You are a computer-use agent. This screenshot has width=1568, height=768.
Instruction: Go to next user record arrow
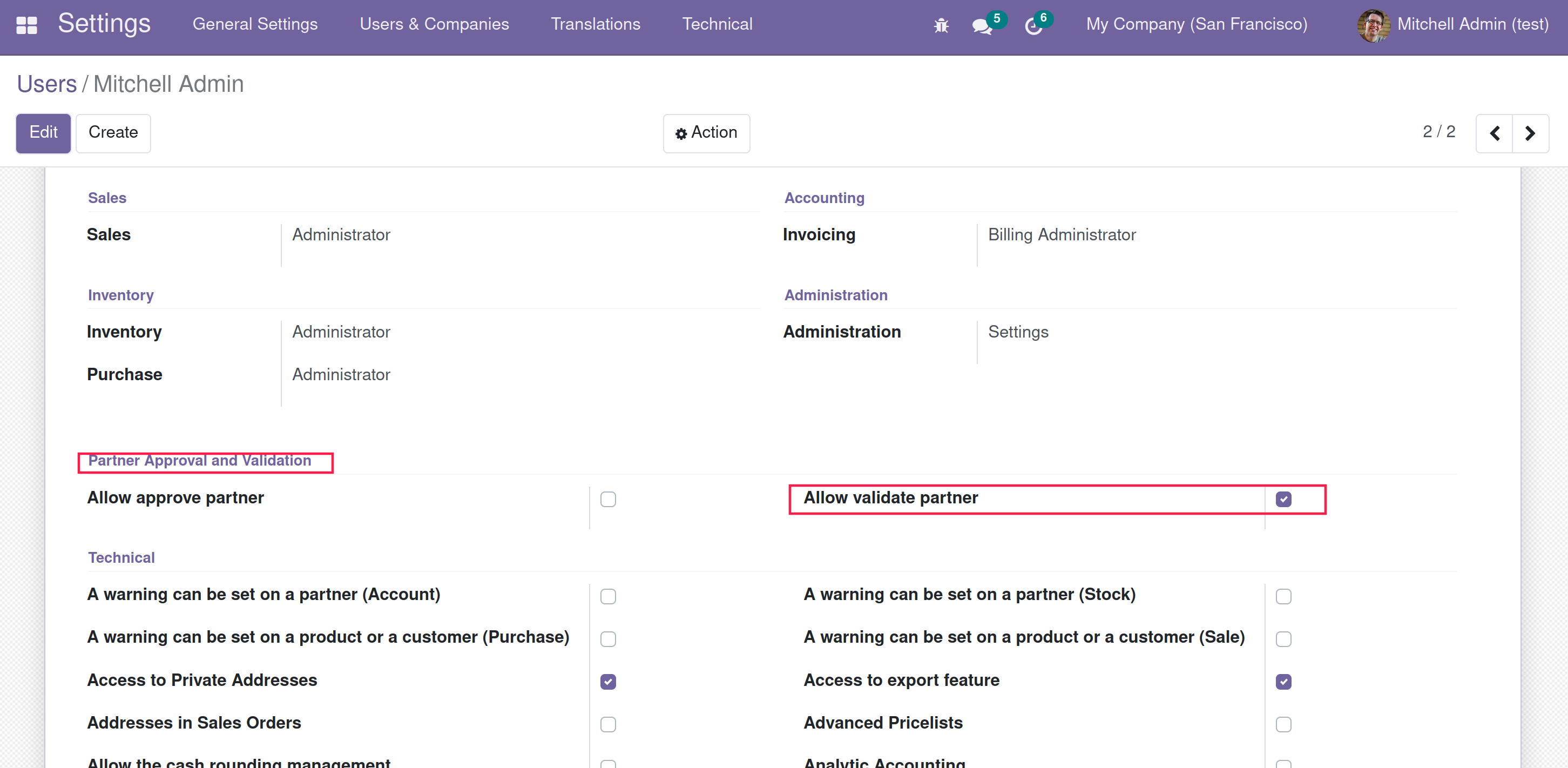point(1530,133)
